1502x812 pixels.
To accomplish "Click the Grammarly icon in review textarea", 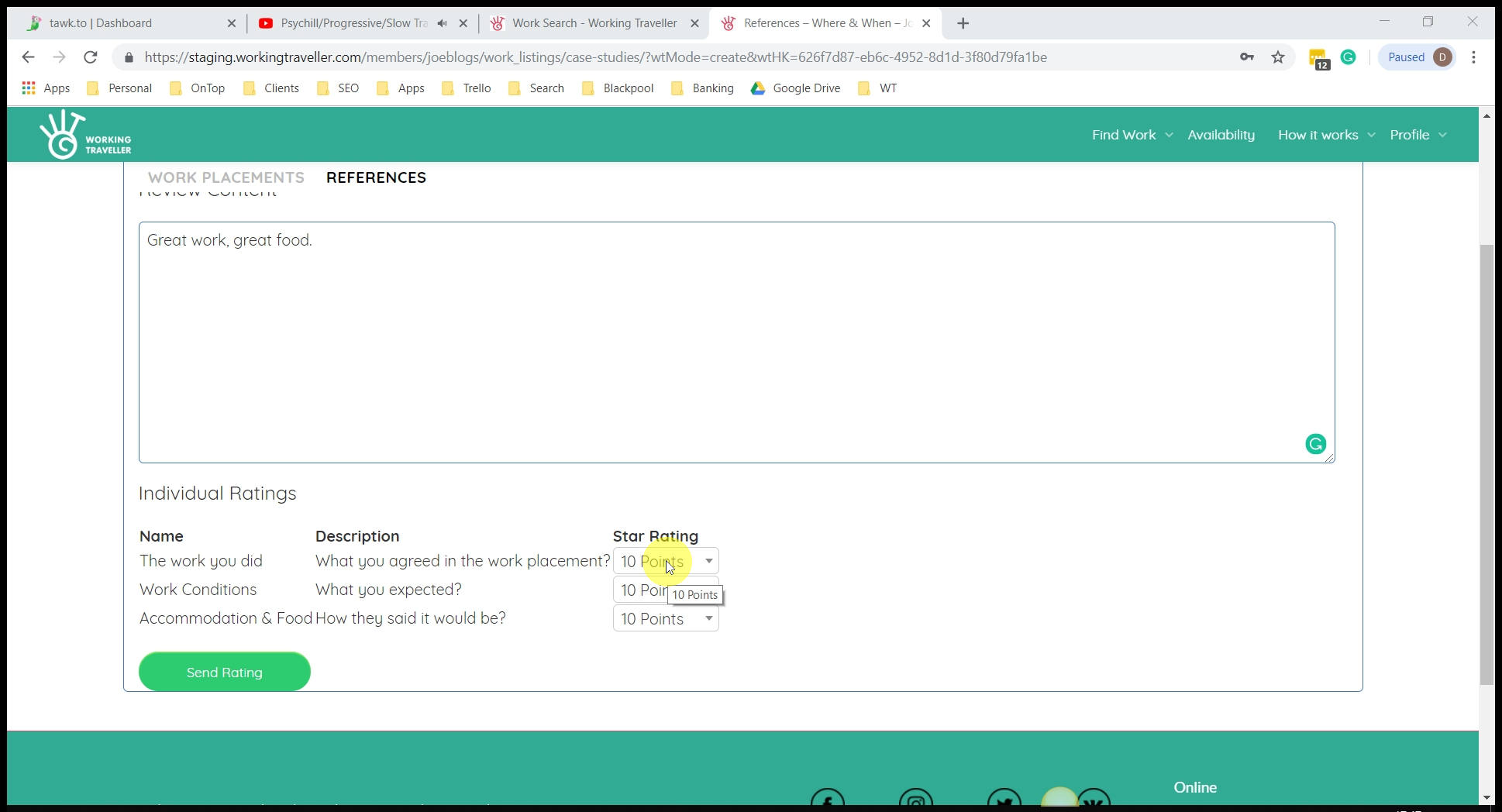I will 1315,444.
